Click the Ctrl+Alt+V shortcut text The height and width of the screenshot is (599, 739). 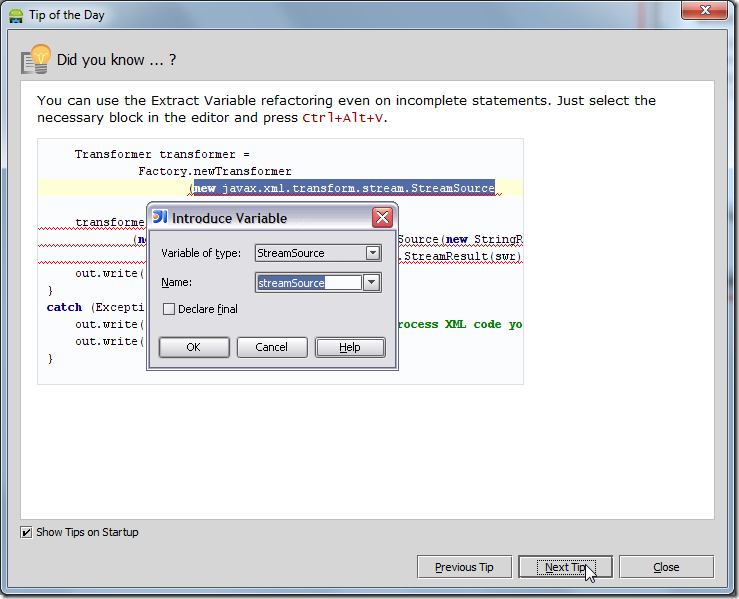coord(343,118)
